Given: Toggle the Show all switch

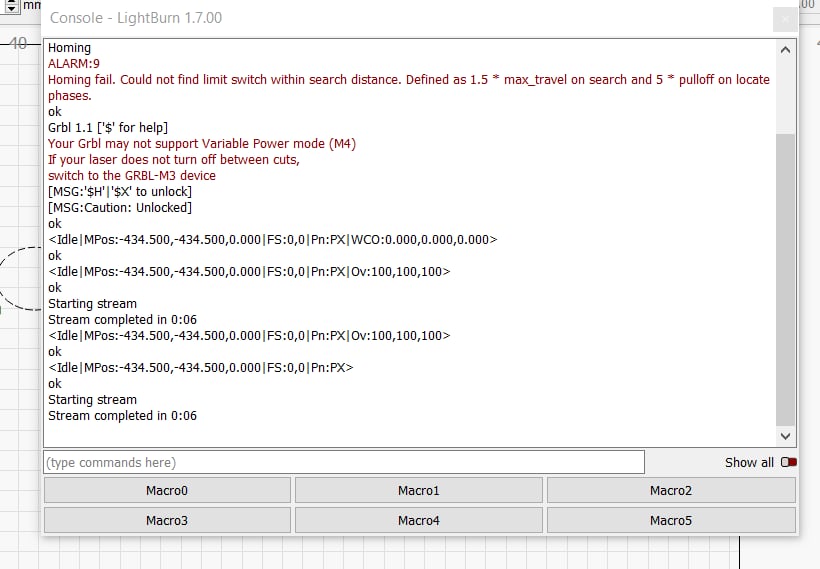Looking at the screenshot, I should pos(789,462).
